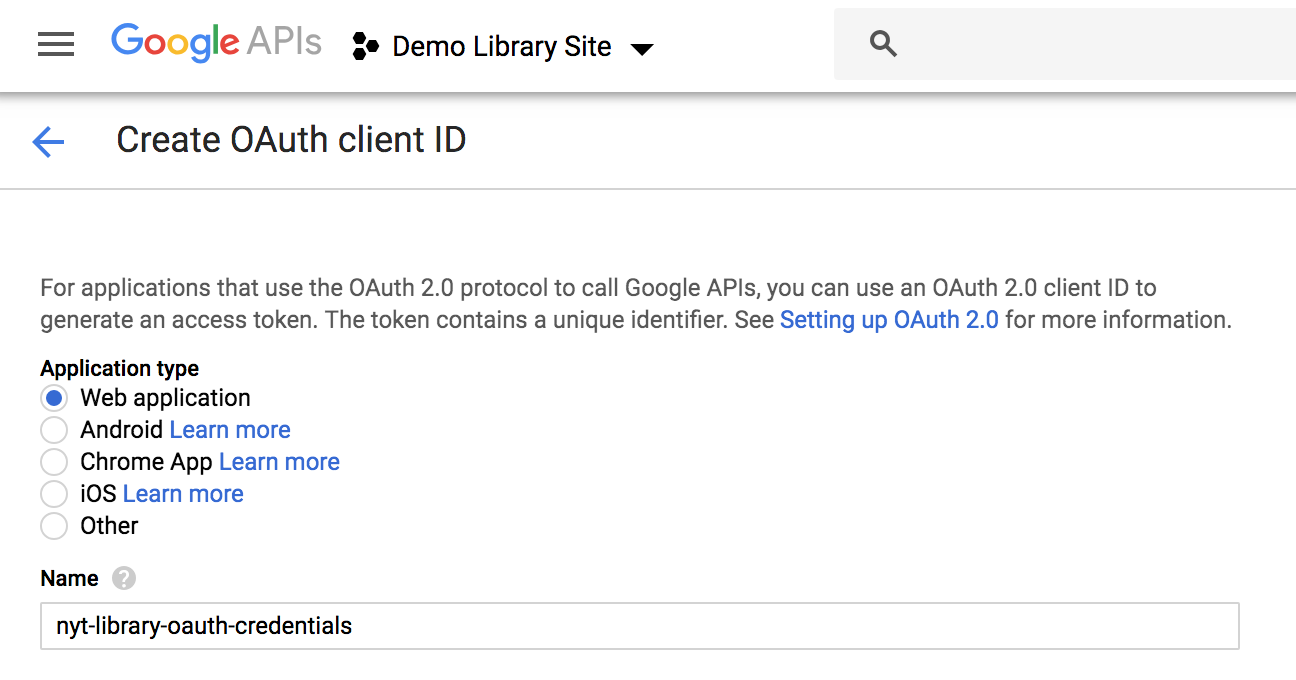Open Learn more link beside iOS

click(x=183, y=494)
